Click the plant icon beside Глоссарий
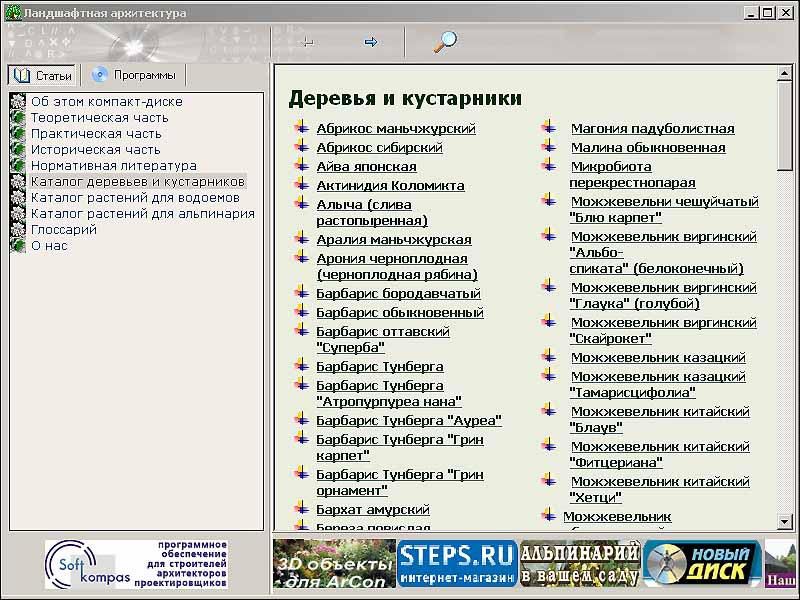Viewport: 800px width, 600px height. click(17, 229)
